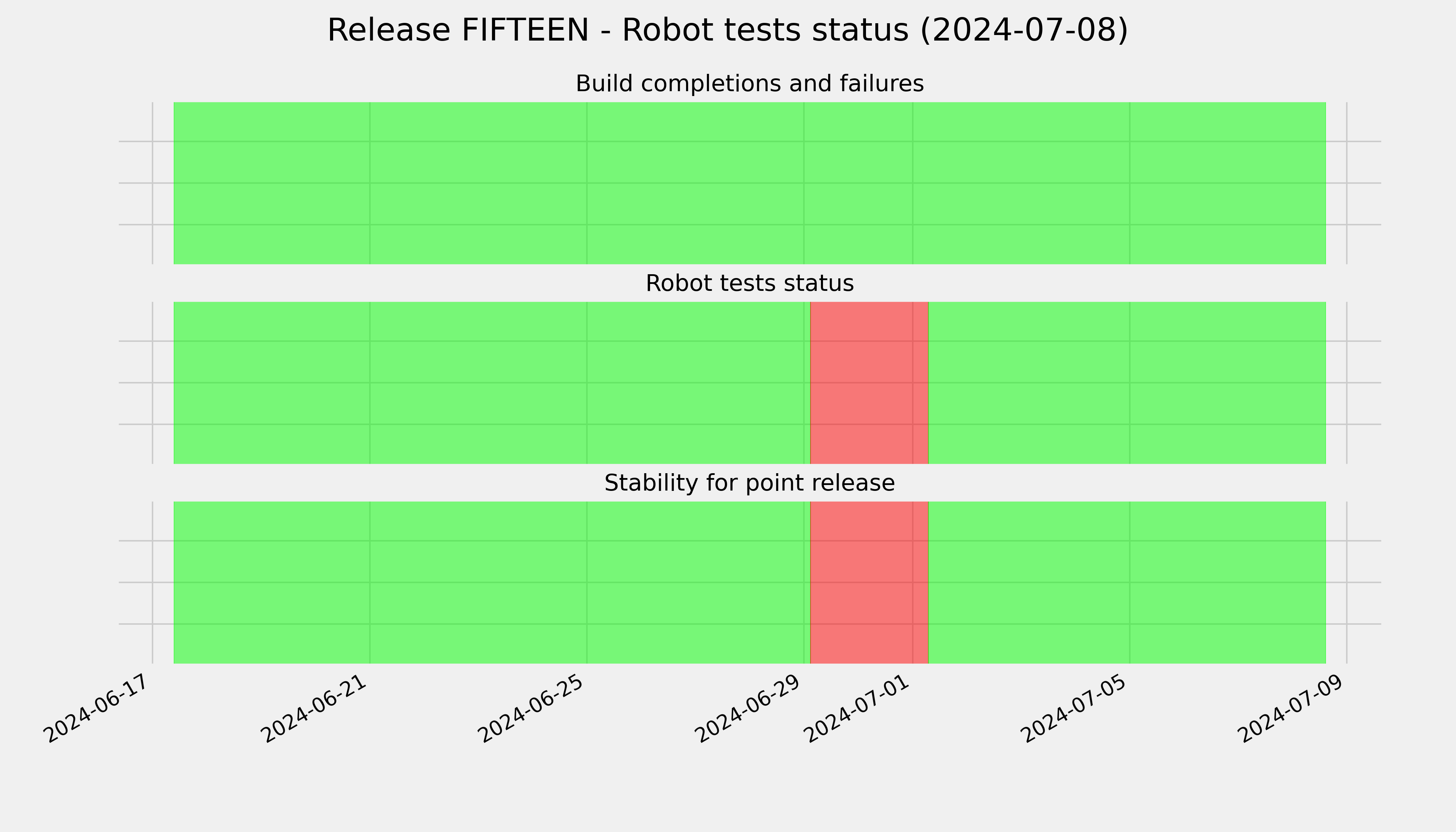
Task: Click green region right of red in Stability chart
Action: tap(1127, 582)
